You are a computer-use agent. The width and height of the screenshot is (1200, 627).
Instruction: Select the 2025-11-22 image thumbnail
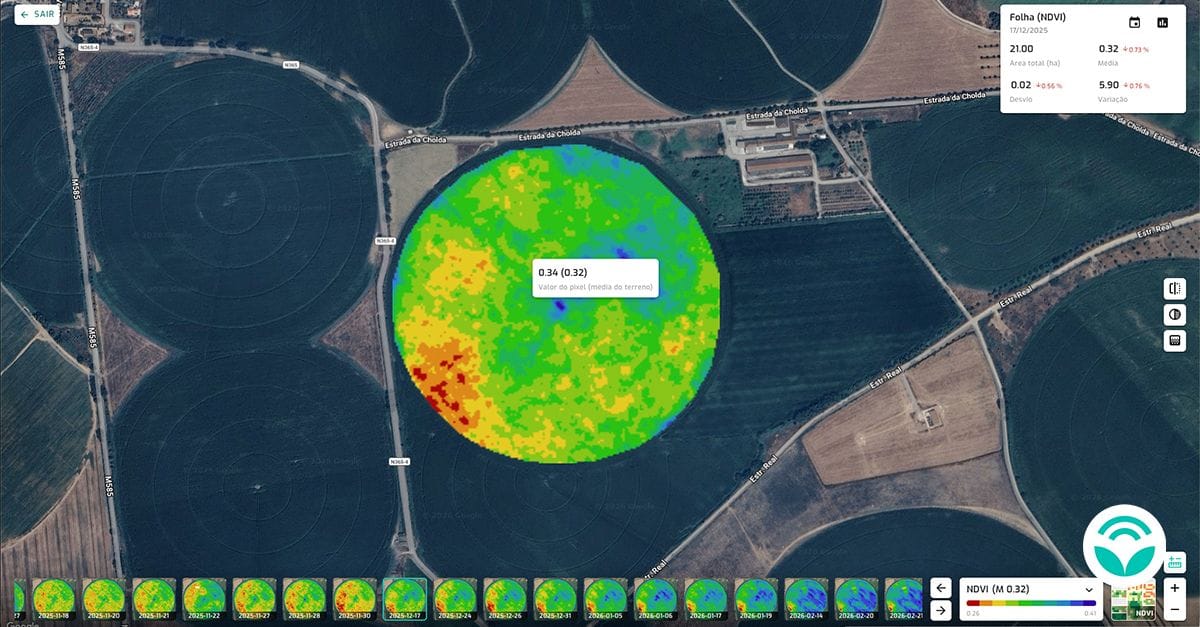tap(204, 599)
